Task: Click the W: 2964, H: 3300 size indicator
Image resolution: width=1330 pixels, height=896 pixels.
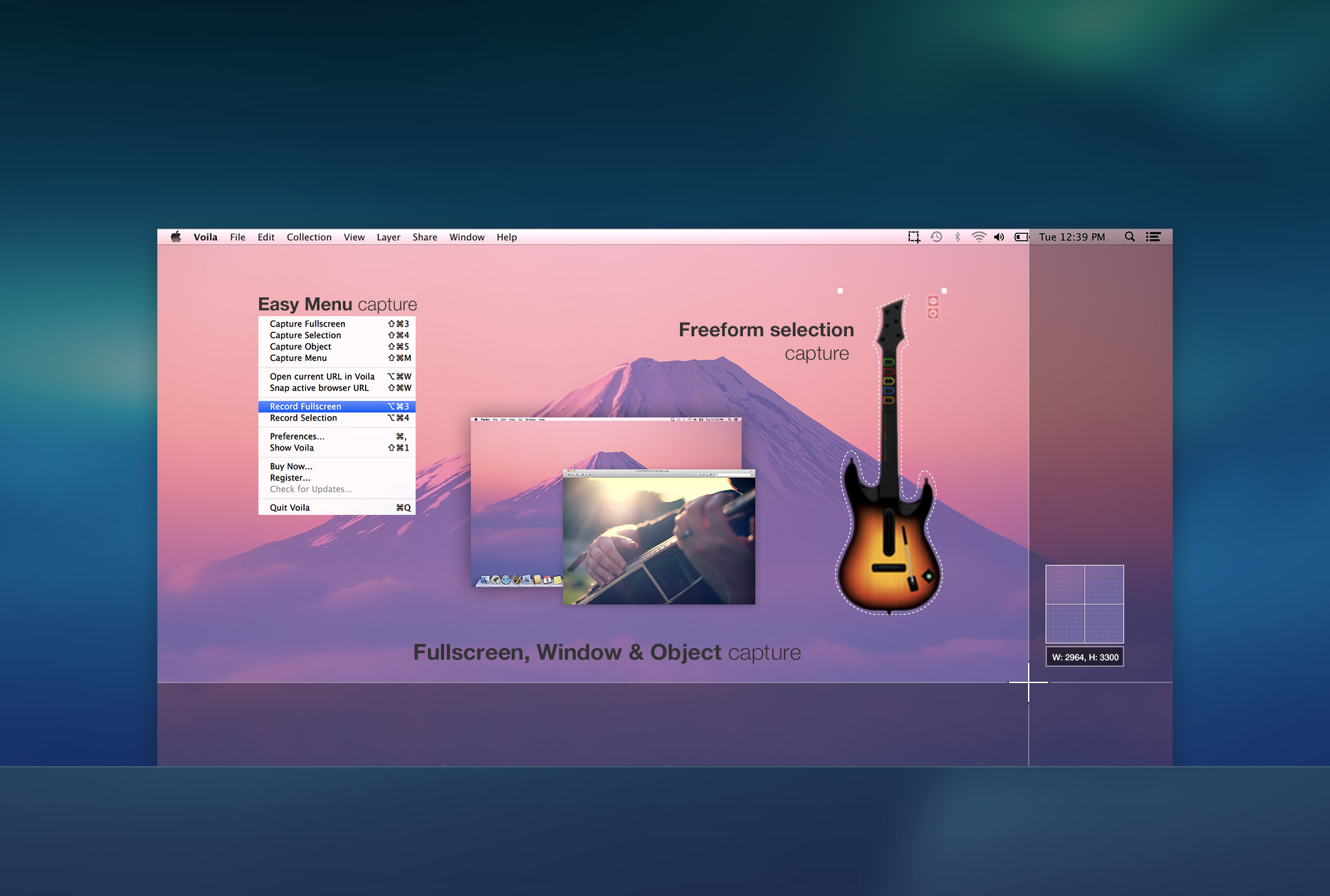Action: (x=1085, y=657)
